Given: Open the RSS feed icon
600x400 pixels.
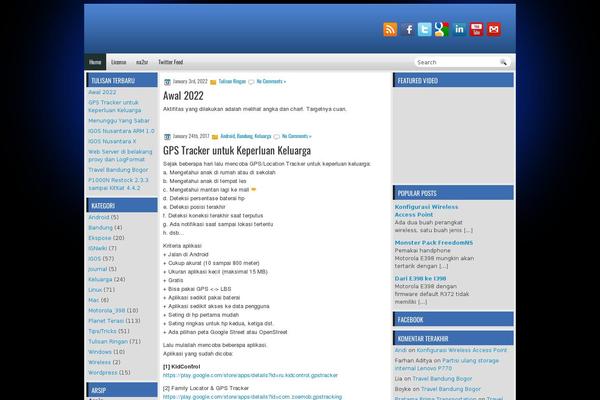Looking at the screenshot, I should [390, 29].
